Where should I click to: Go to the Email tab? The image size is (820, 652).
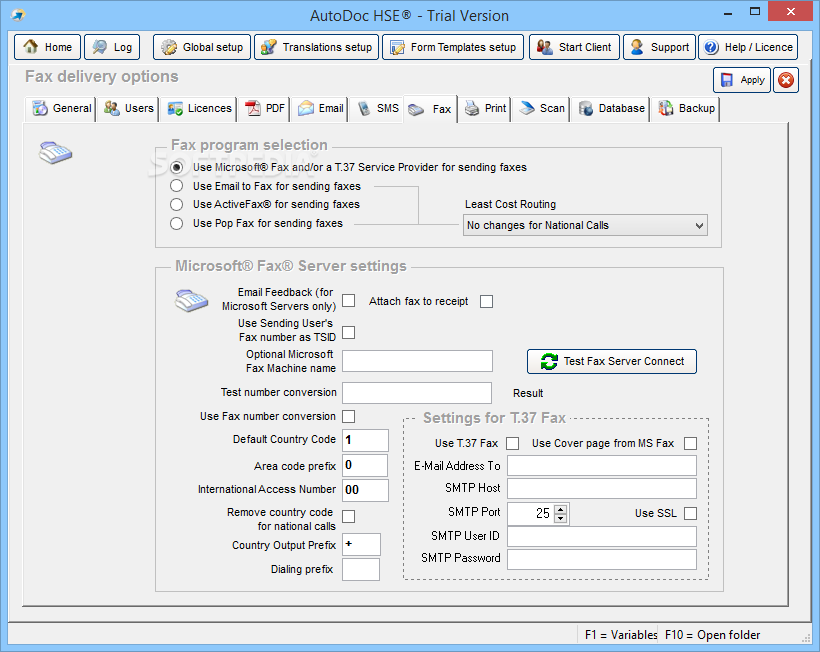point(320,109)
